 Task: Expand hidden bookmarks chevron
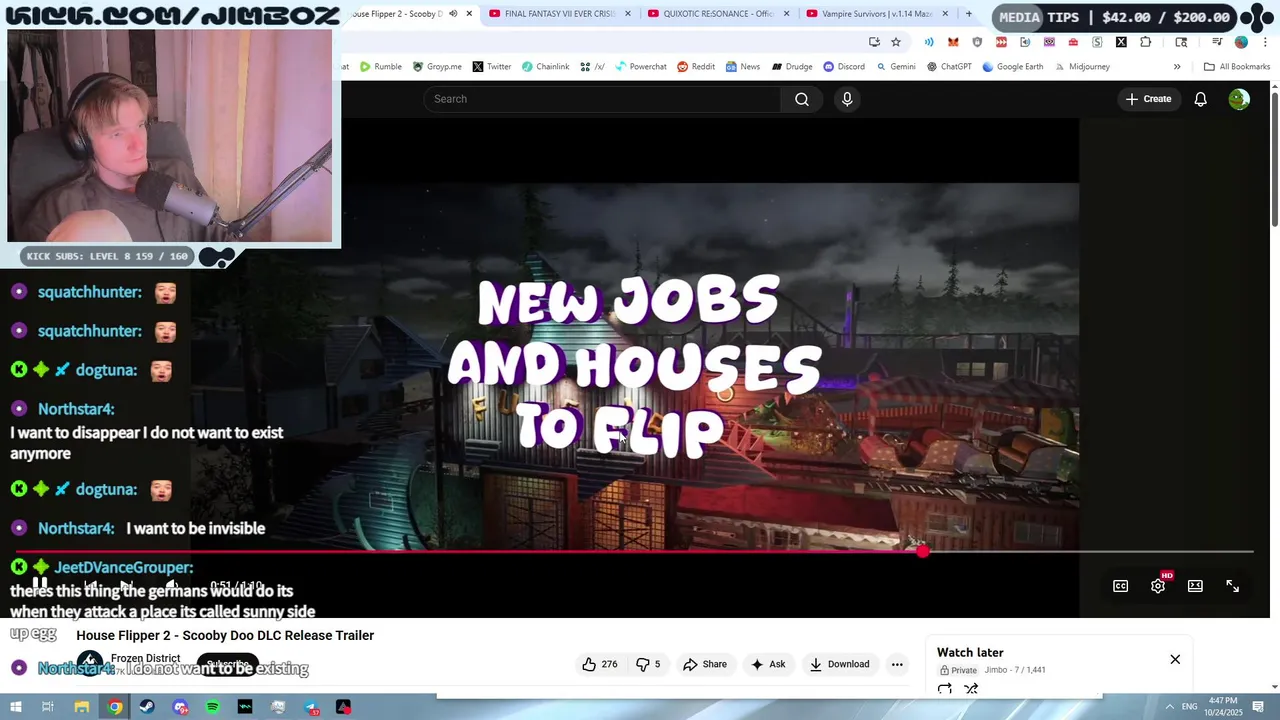(1177, 67)
